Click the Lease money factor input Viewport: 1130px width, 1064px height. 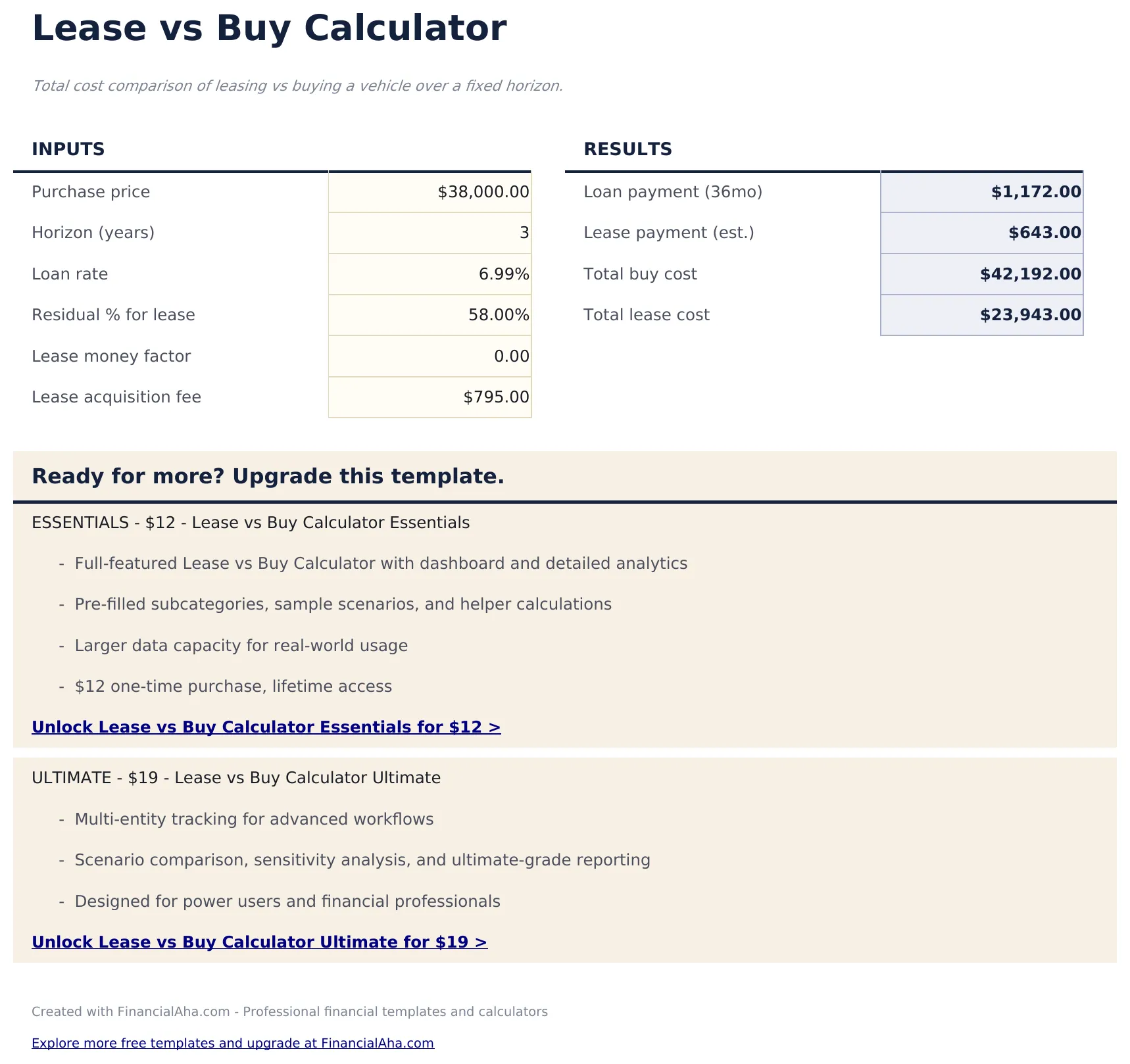point(429,356)
